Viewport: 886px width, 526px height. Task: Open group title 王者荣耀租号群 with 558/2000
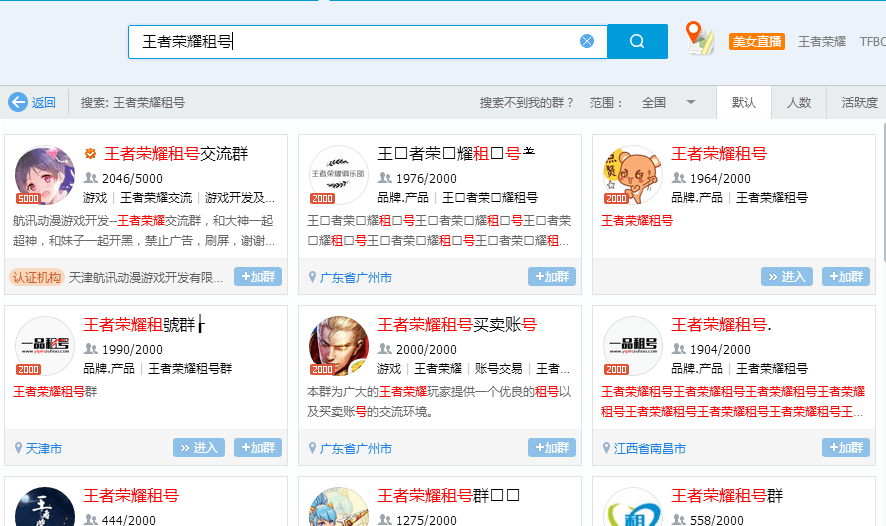click(727, 495)
